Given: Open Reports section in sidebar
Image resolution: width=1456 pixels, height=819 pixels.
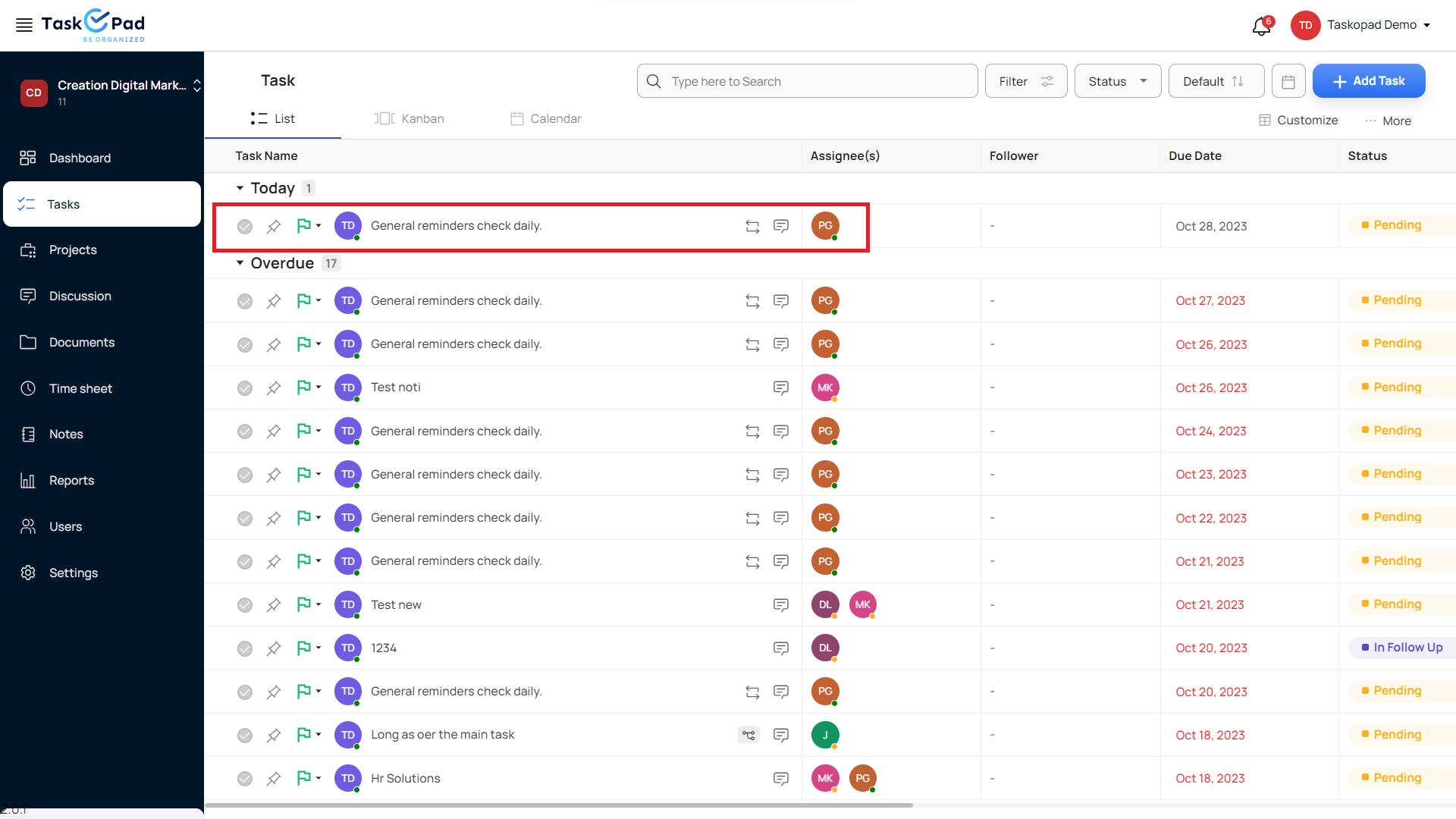Looking at the screenshot, I should point(71,480).
